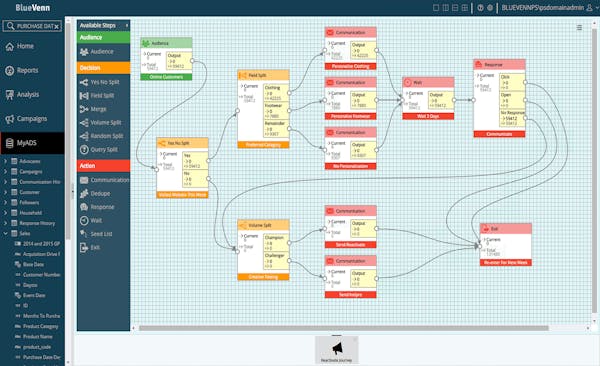Image resolution: width=600 pixels, height=366 pixels.
Task: Expand the Household tree node
Action: tap(5, 213)
